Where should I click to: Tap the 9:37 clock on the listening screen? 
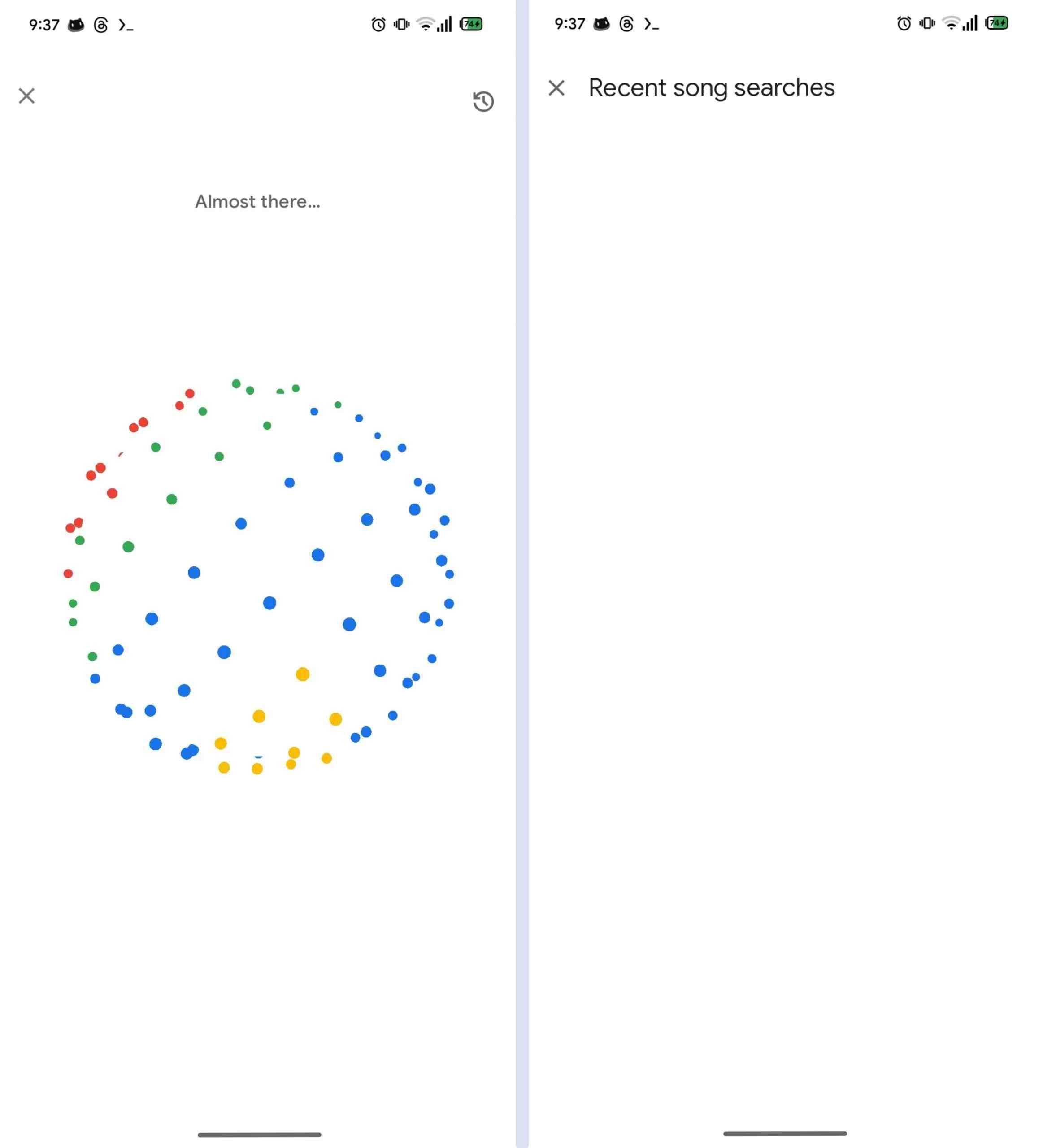point(44,25)
